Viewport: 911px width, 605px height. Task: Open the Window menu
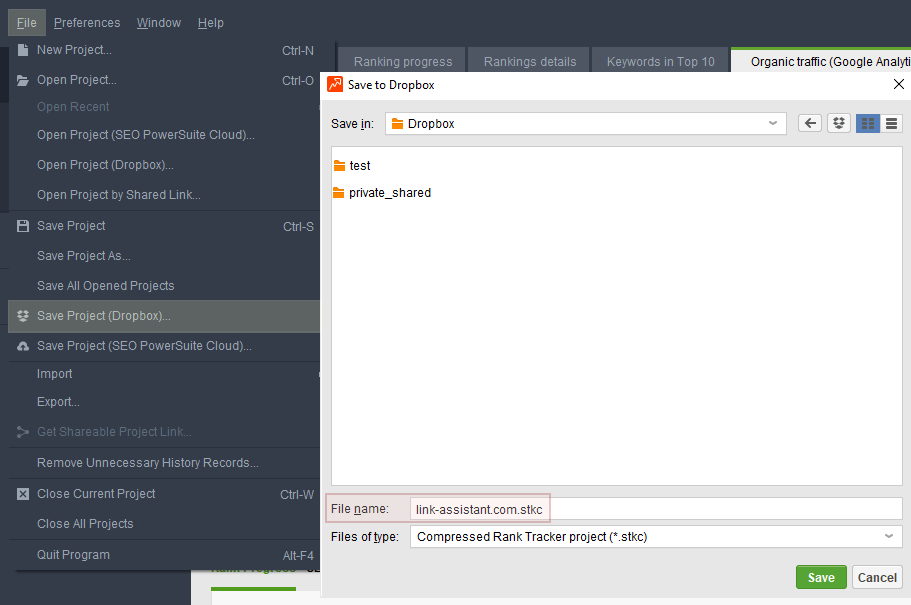pos(159,23)
